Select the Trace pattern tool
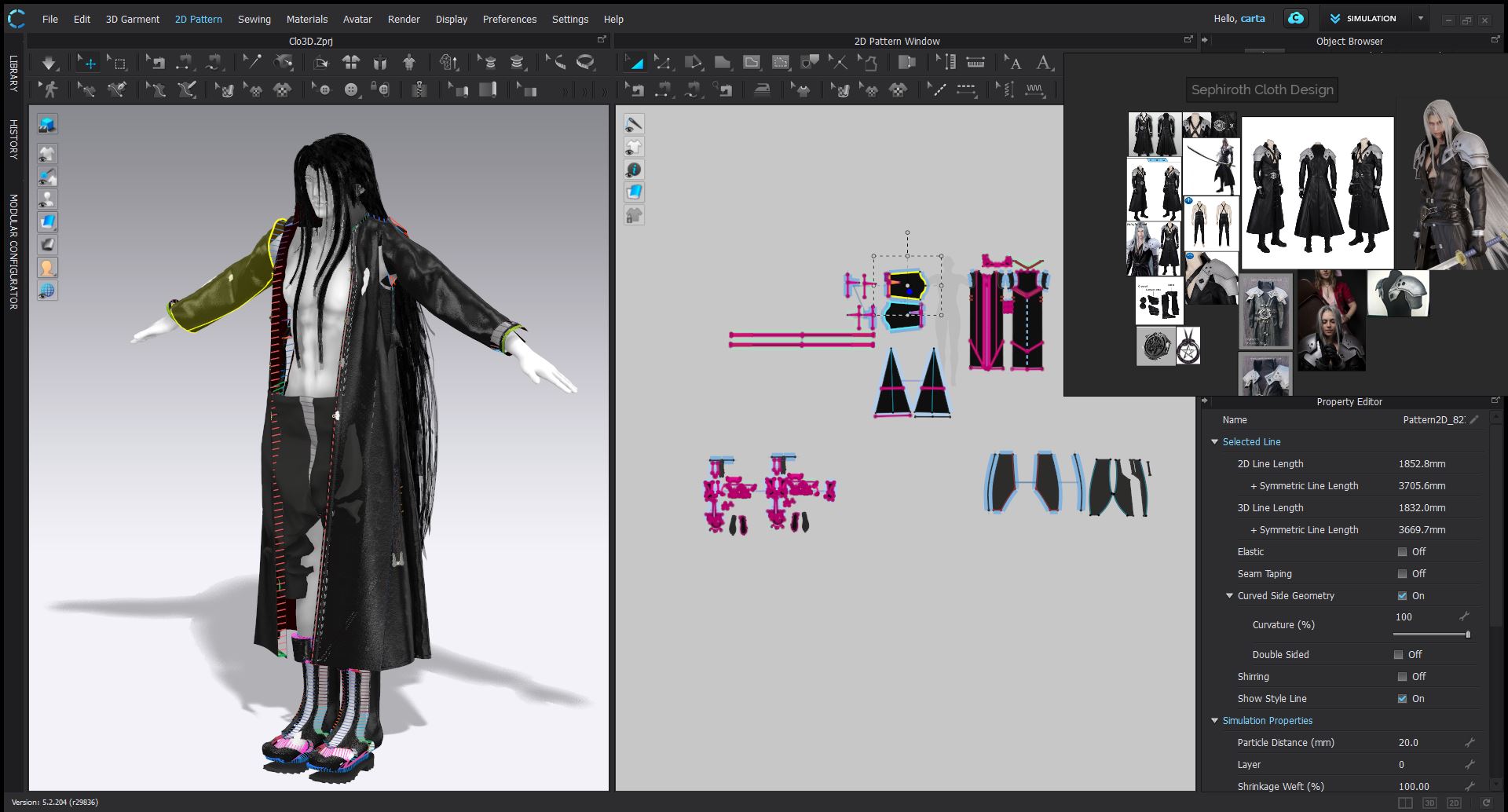This screenshot has height=812, width=1508. pyautogui.click(x=867, y=63)
